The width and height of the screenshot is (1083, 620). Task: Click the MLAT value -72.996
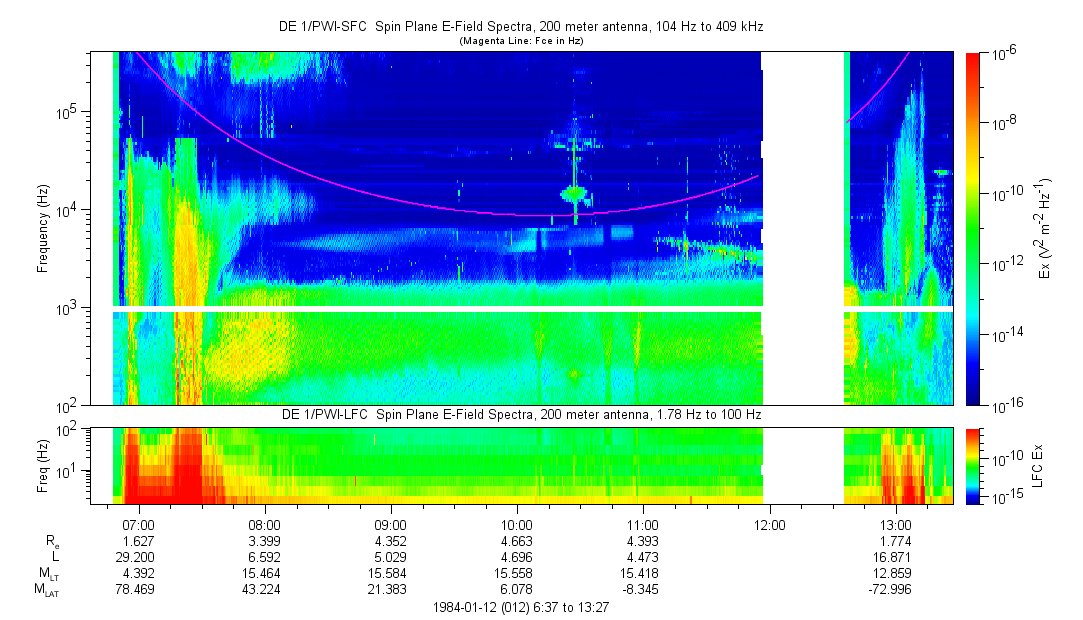(x=895, y=591)
